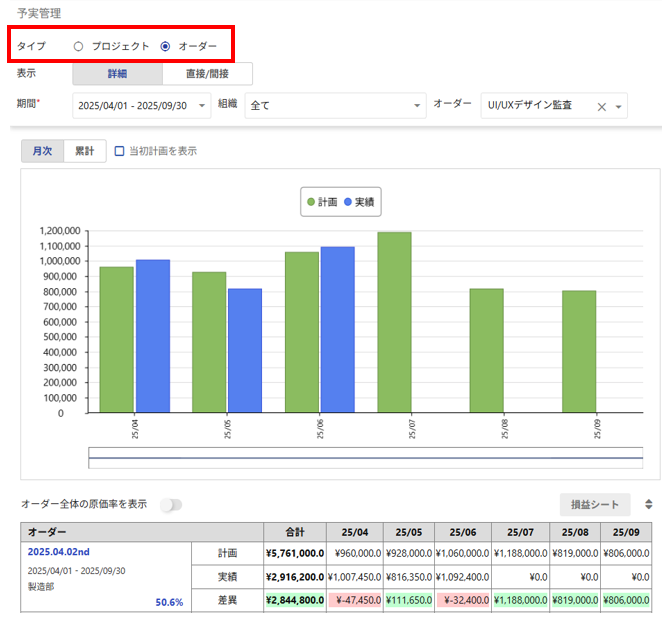Click the 製造部 department text

pos(41,587)
